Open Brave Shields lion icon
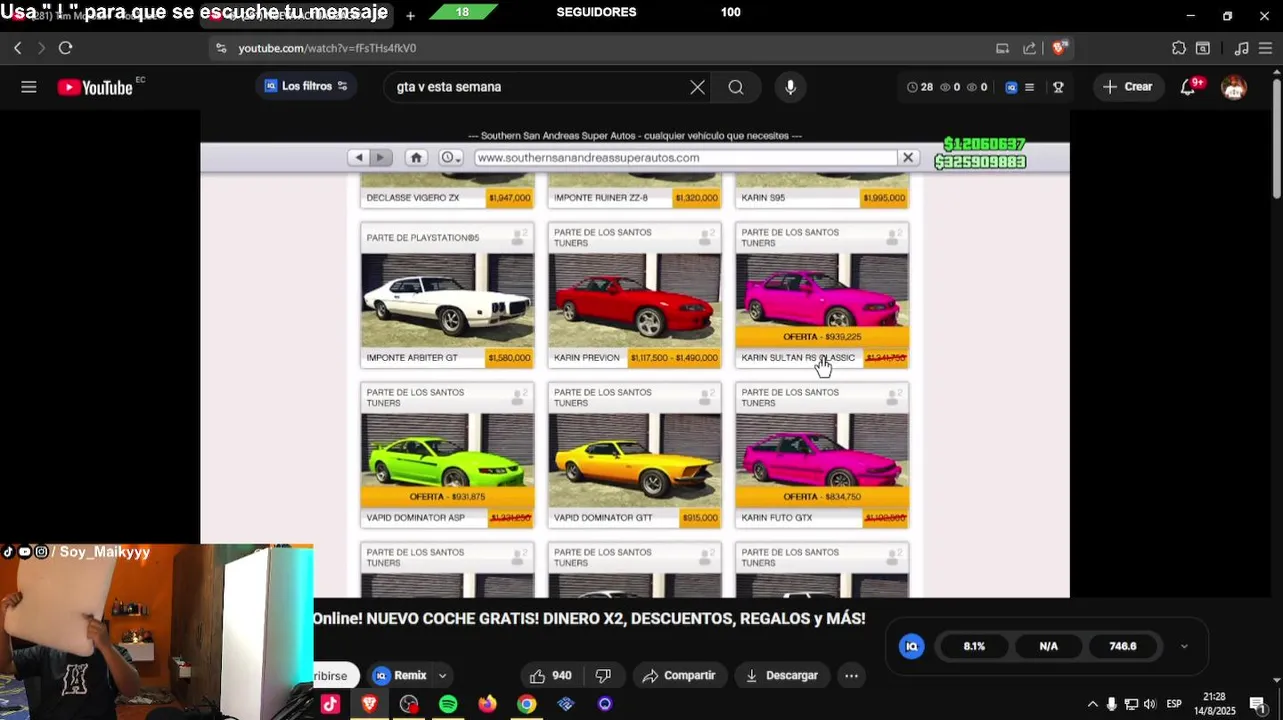 1060,47
